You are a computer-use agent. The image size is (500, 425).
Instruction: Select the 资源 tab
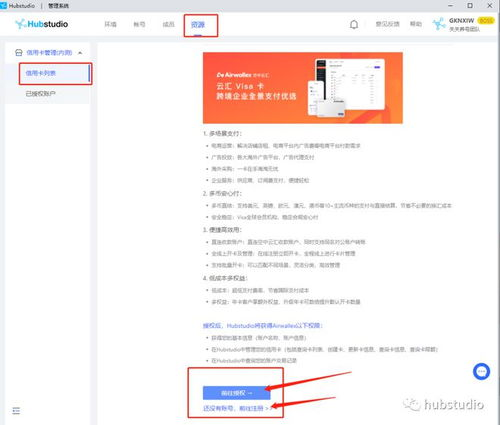[x=198, y=25]
